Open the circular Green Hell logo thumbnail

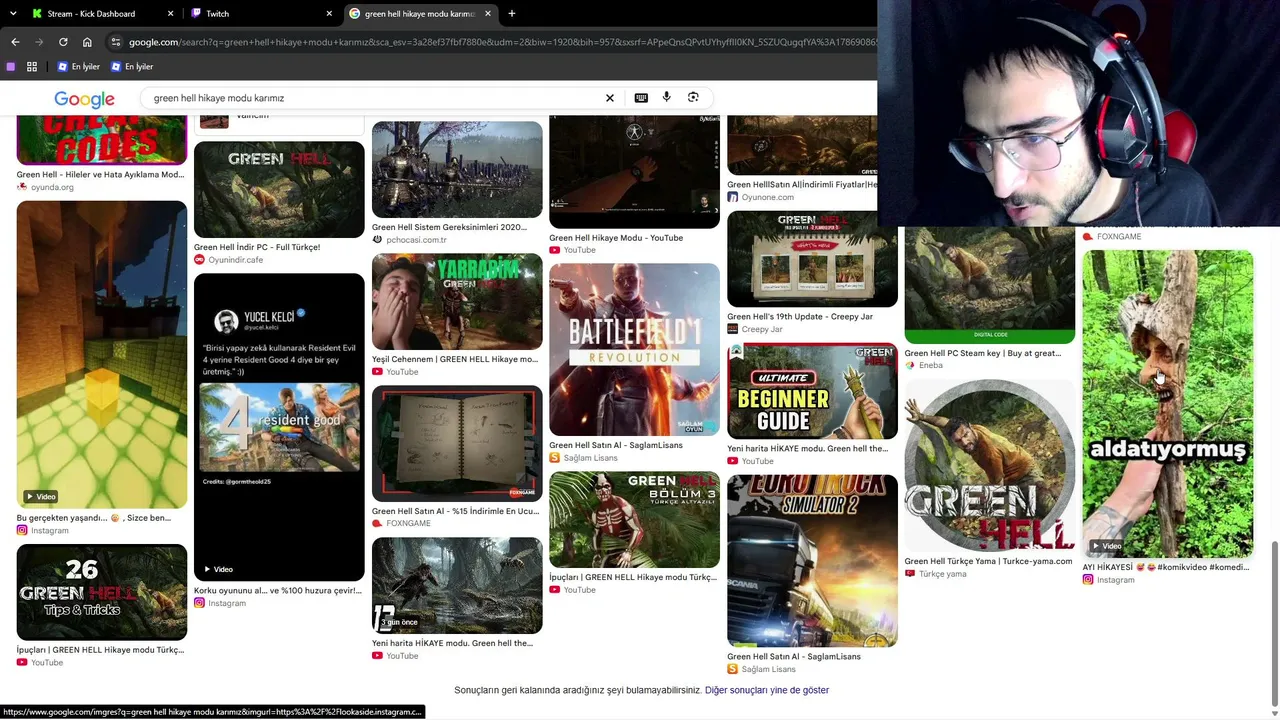point(990,466)
